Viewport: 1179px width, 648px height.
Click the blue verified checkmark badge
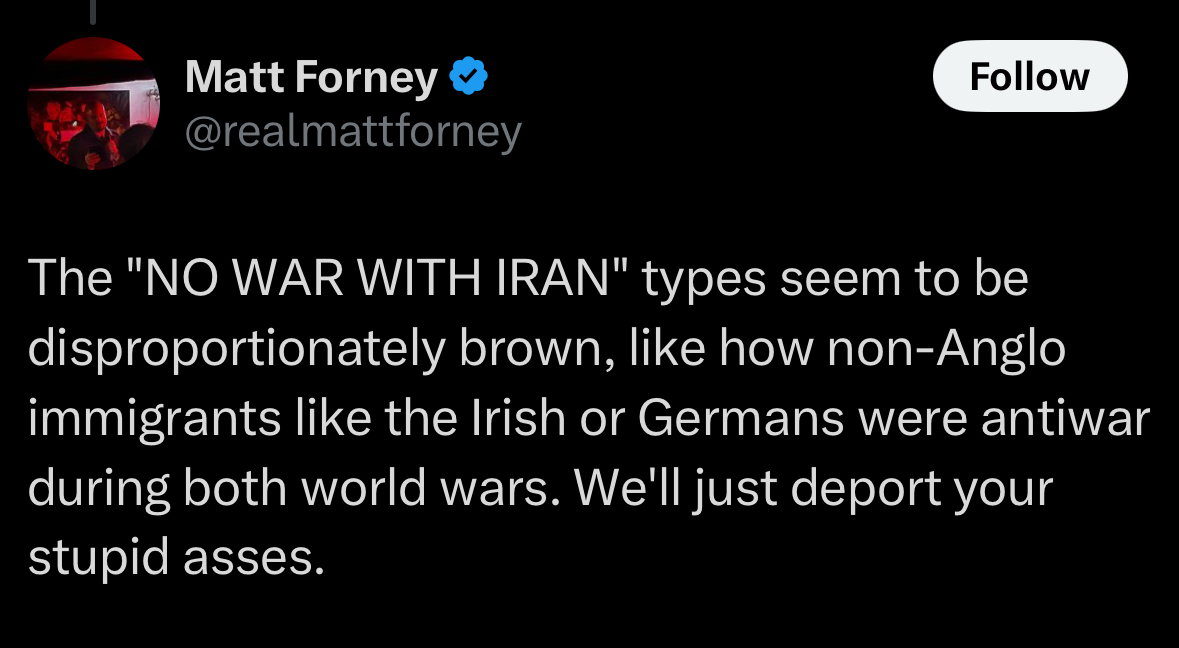tap(467, 77)
